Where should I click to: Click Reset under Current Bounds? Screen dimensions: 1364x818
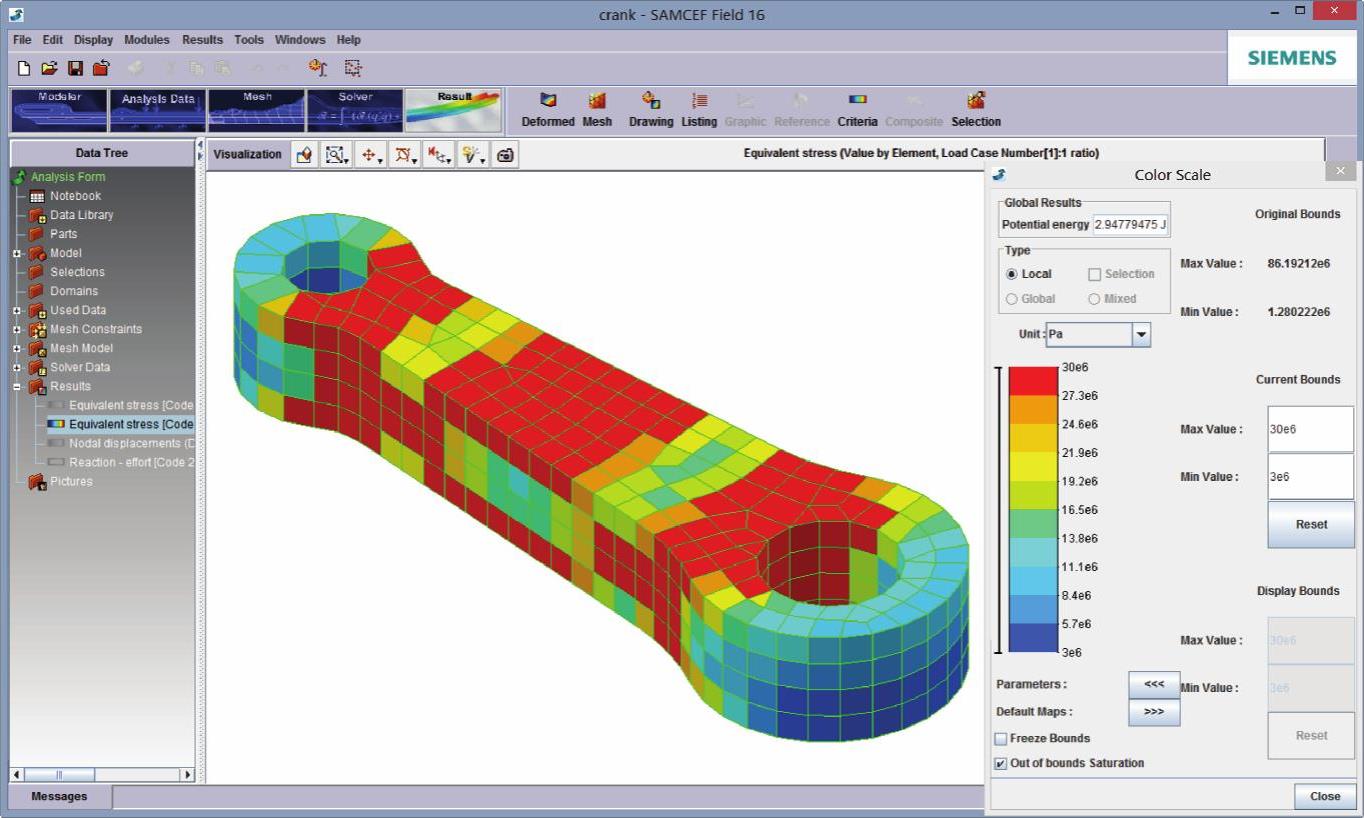coord(1311,524)
